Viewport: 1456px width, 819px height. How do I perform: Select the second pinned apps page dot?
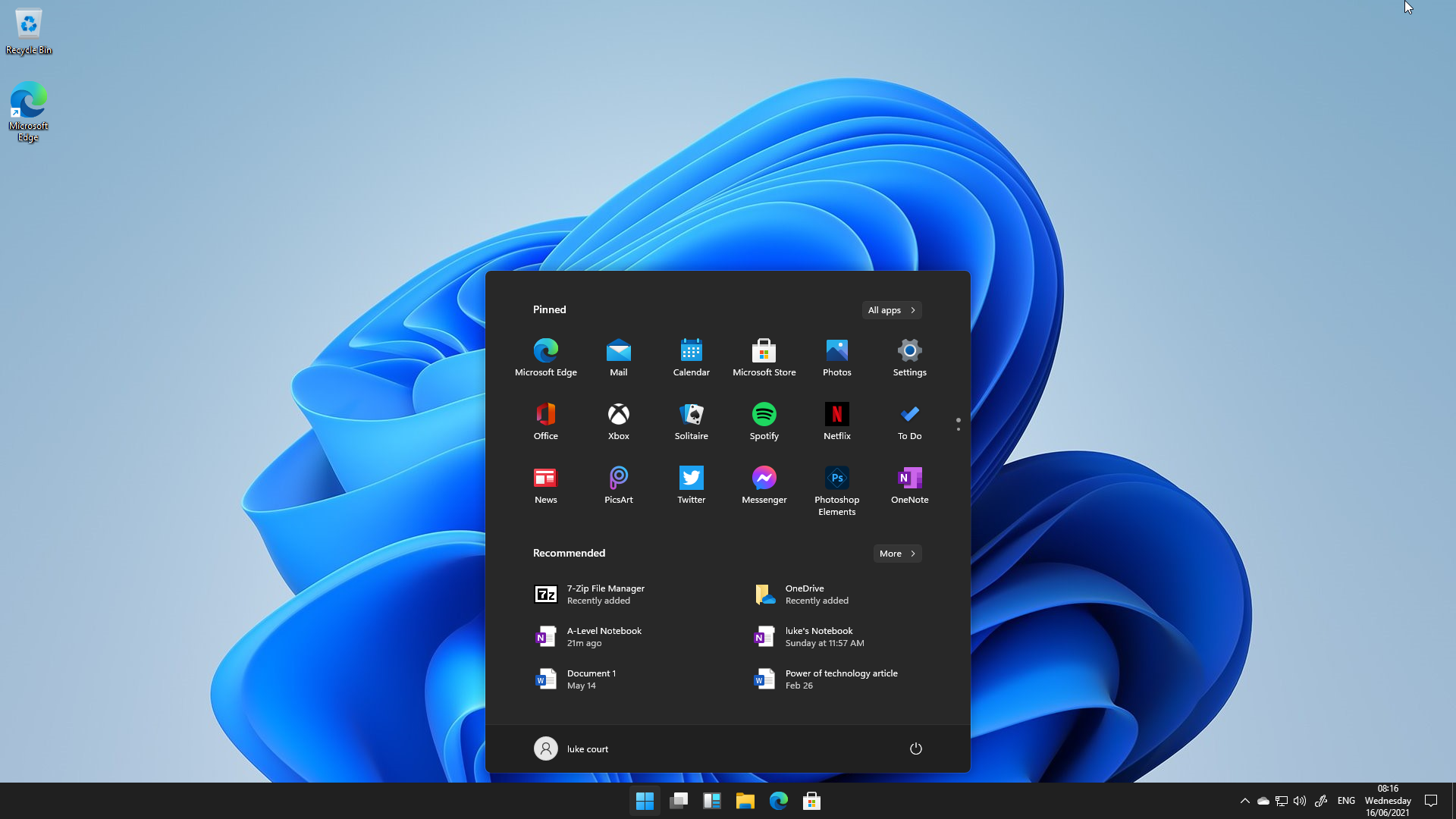pyautogui.click(x=959, y=429)
